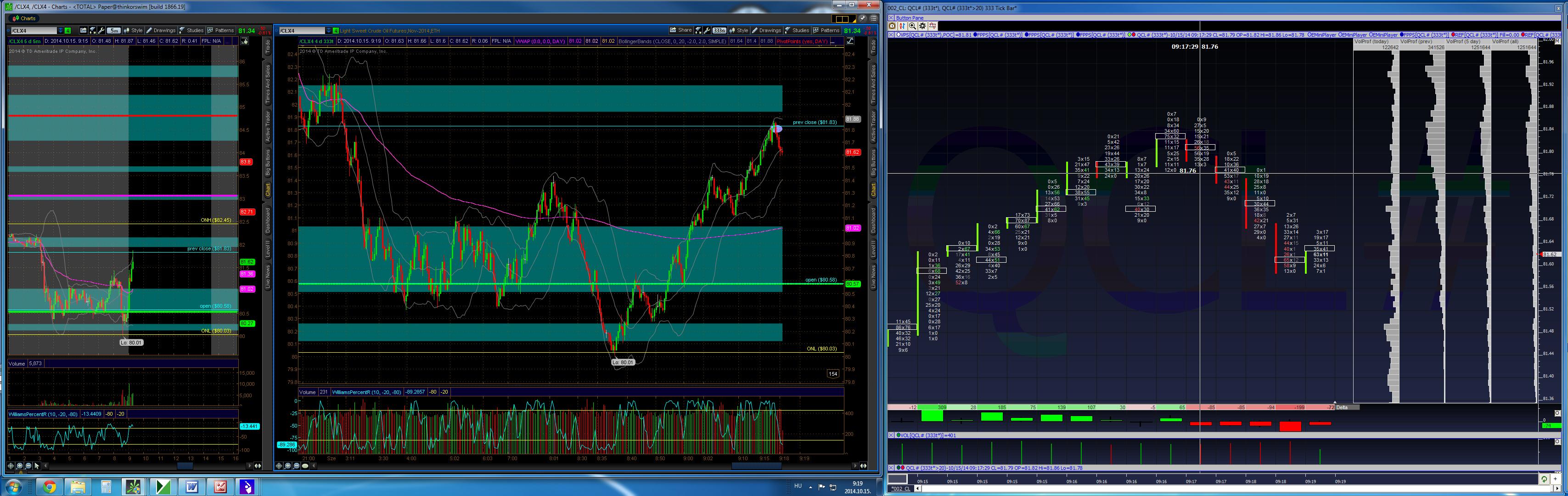1568x496 pixels.
Task: Open Level II side tab in right chart
Action: click(x=873, y=248)
